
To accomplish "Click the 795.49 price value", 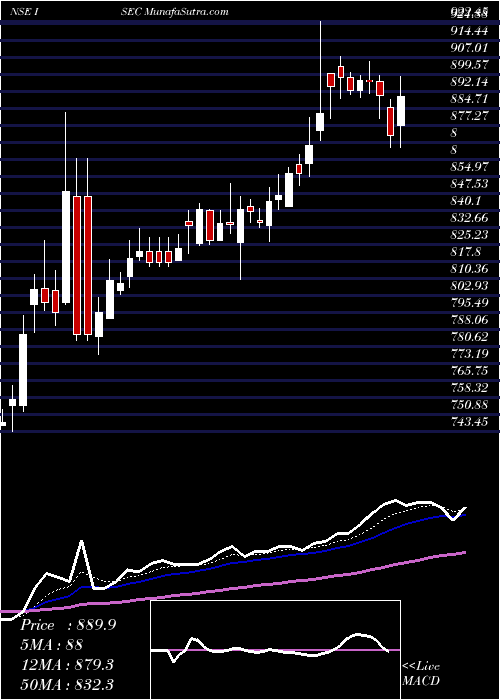I will [469, 303].
